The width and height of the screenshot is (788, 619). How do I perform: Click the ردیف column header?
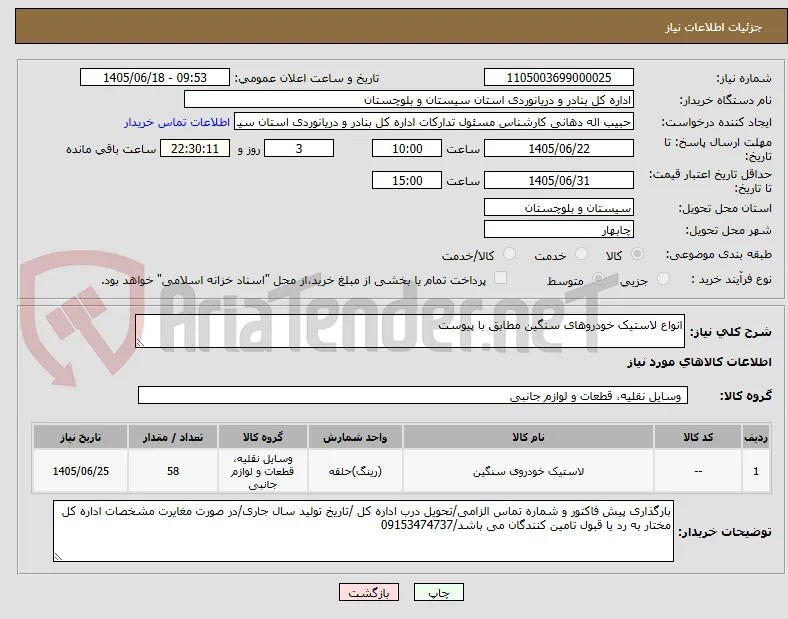[756, 437]
